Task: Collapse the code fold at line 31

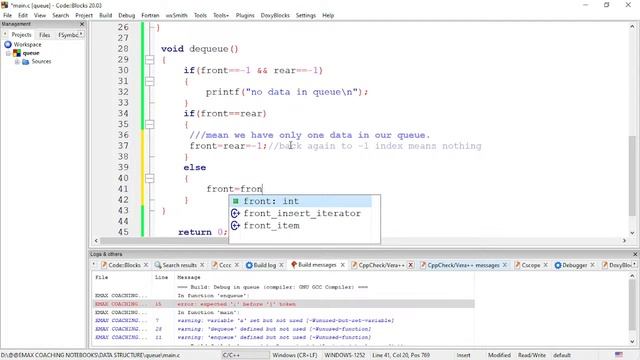Action: (150, 81)
